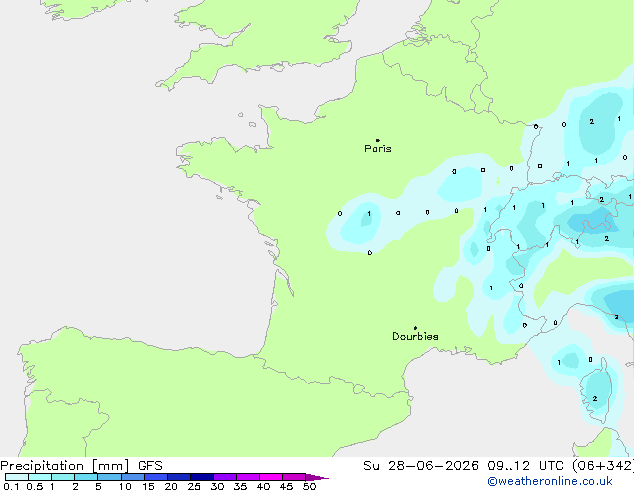Image resolution: width=634 pixels, height=490 pixels.
Task: Click the '0.1' legend scale label
Action: (x=12, y=486)
